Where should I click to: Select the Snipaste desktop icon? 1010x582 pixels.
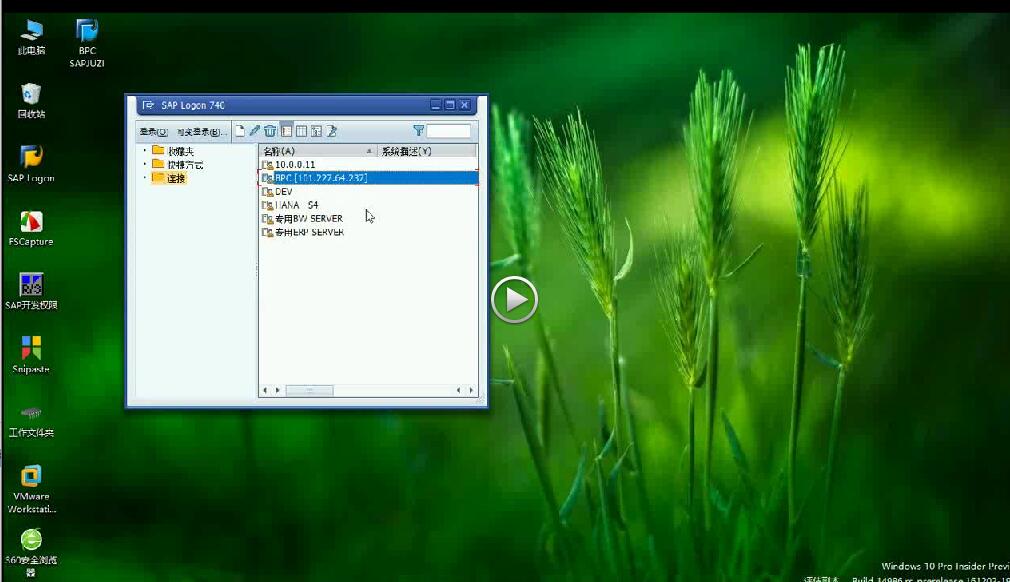coord(31,349)
